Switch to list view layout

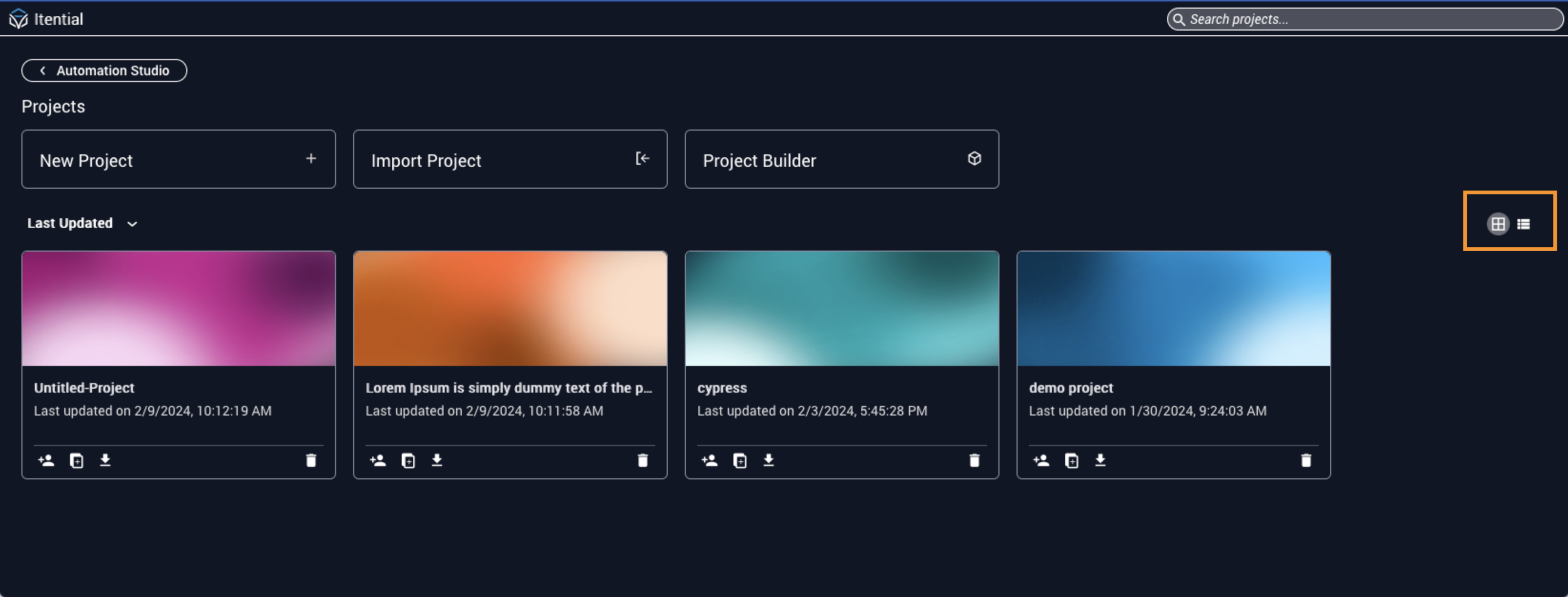pyautogui.click(x=1524, y=224)
